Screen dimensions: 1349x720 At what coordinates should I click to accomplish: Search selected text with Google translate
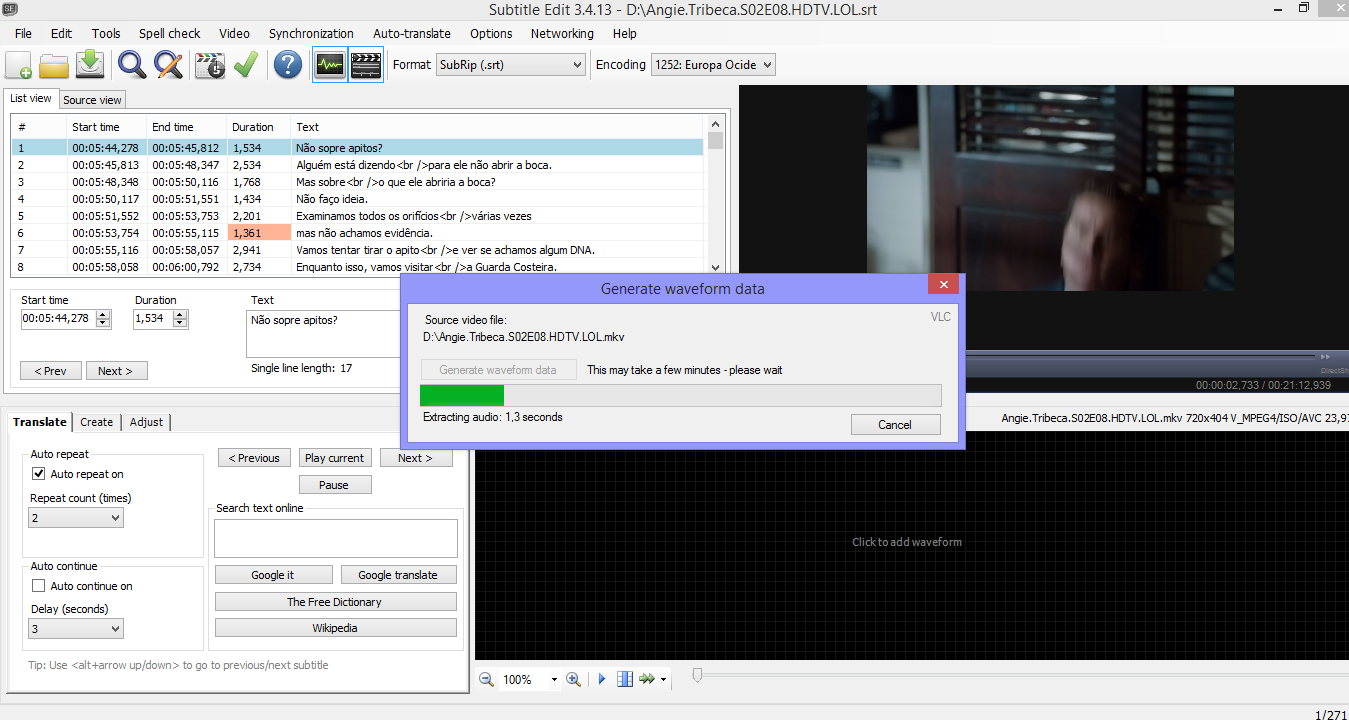(x=398, y=574)
